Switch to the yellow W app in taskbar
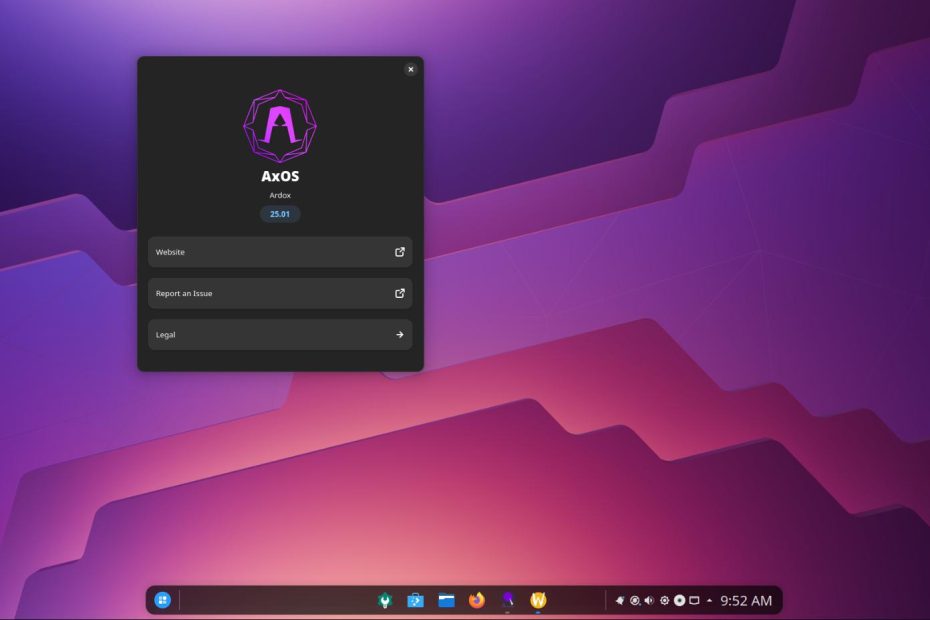 click(538, 600)
